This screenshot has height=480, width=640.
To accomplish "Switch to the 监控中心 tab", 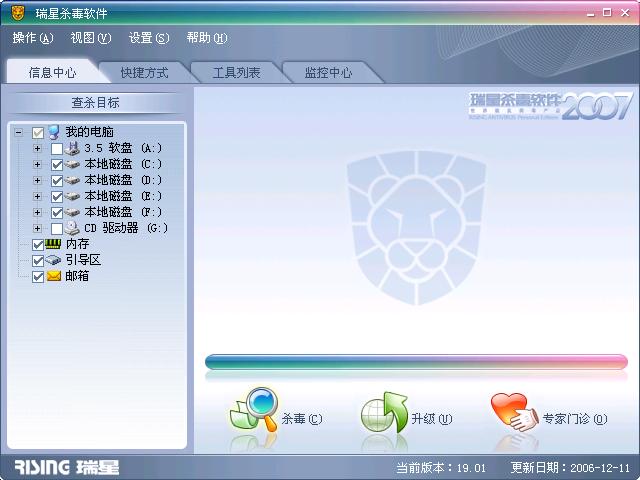I will click(328, 73).
